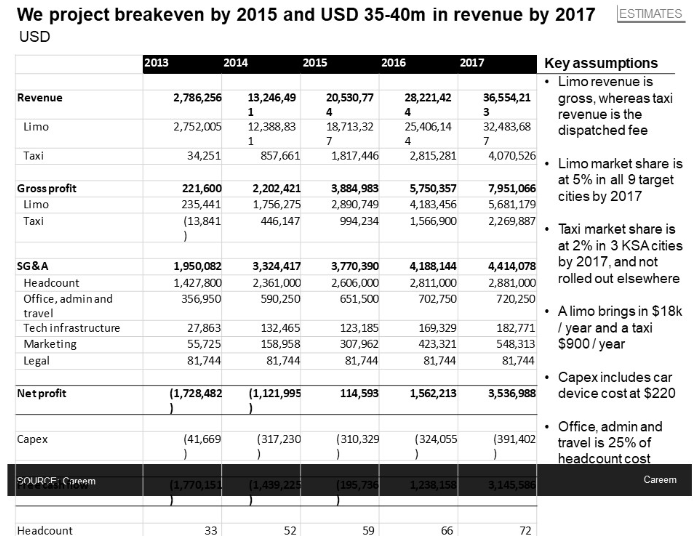This screenshot has height=538, width=694.
Task: Click the Careem label in footer bar right
Action: point(660,480)
